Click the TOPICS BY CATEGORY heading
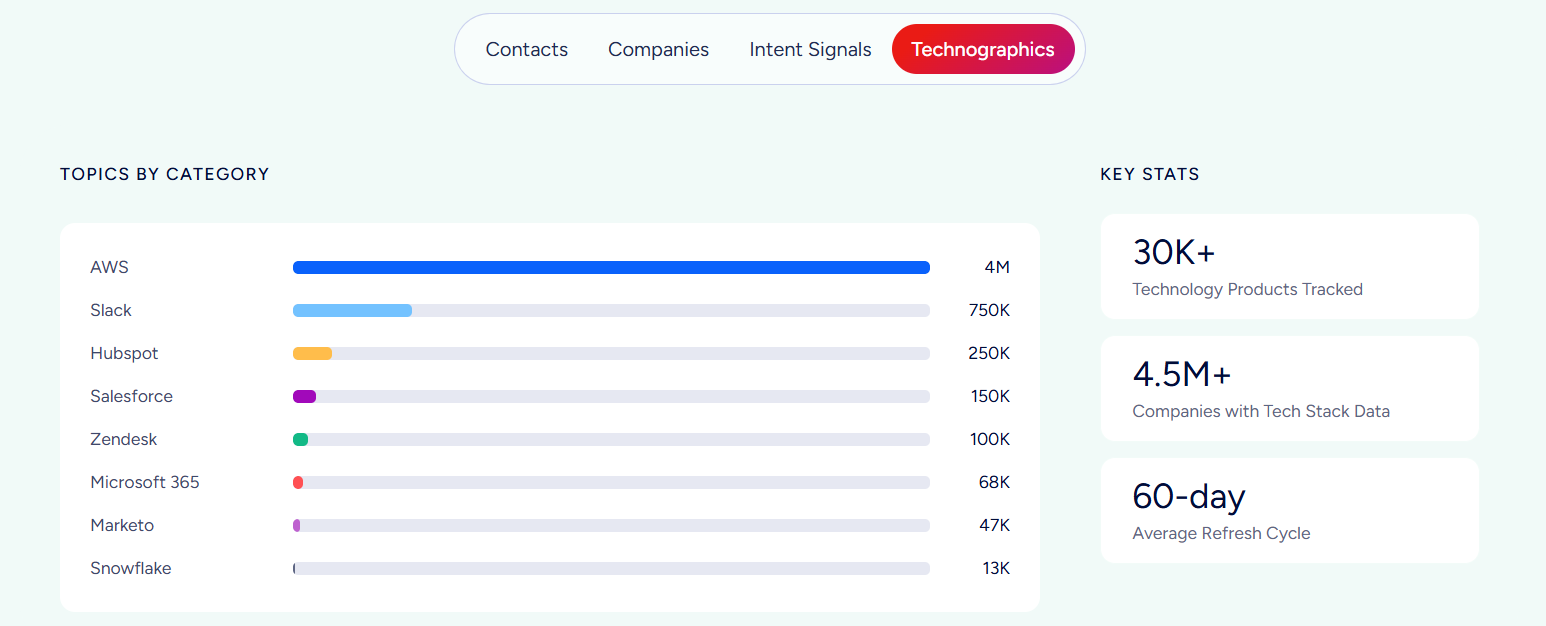Image resolution: width=1546 pixels, height=626 pixels. click(165, 174)
